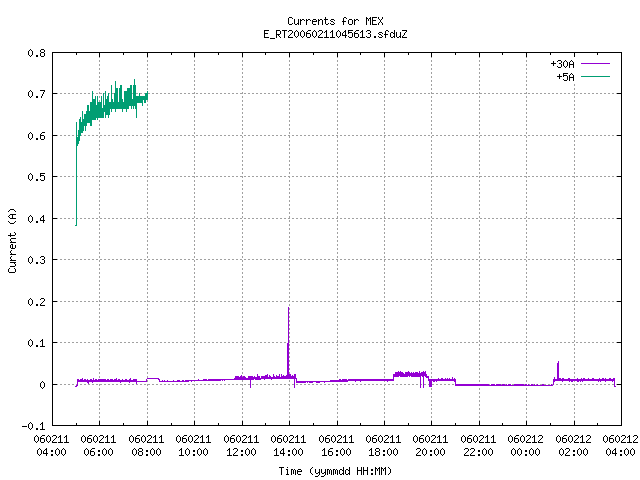Click the 0.1 y-axis tick label
This screenshot has height=480, width=640.
point(36,343)
